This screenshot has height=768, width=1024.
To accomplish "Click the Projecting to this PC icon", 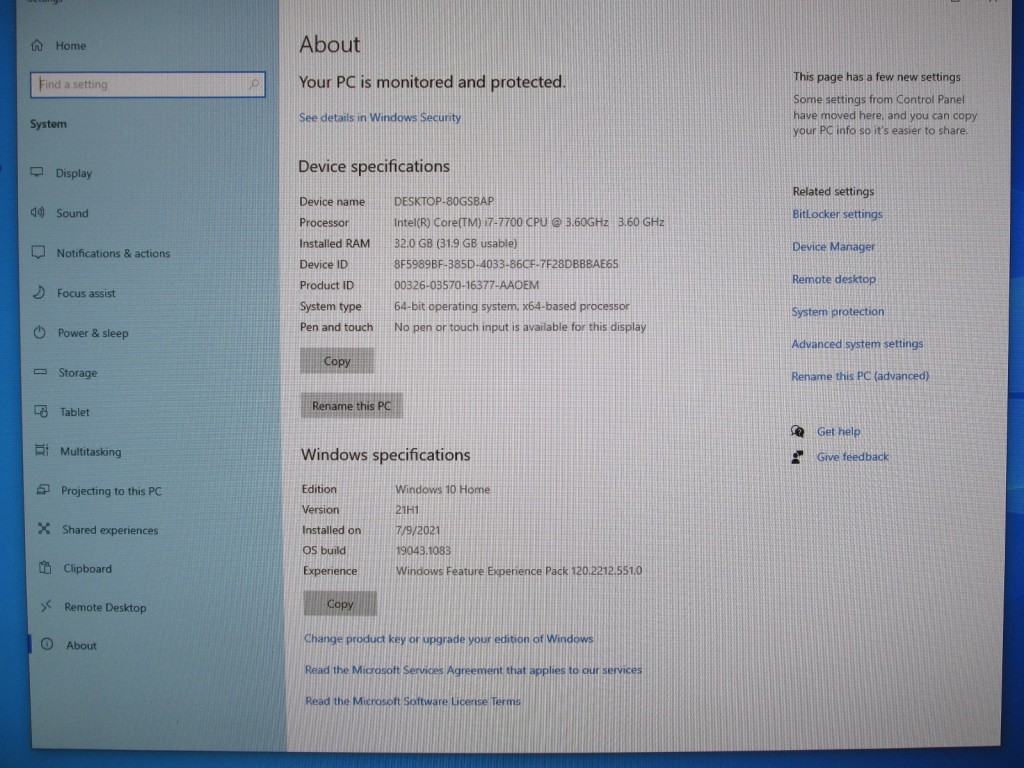I will [43, 489].
